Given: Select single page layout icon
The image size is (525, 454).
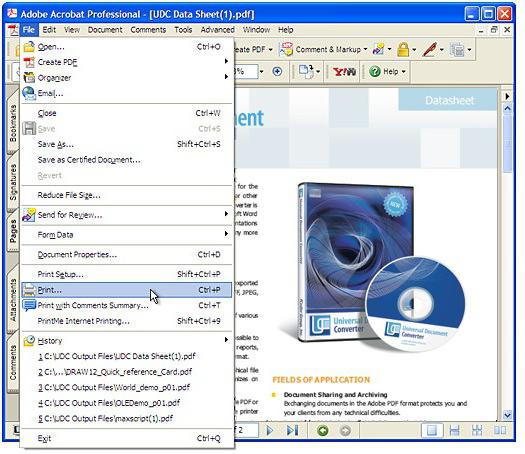Looking at the screenshot, I should pyautogui.click(x=432, y=430).
